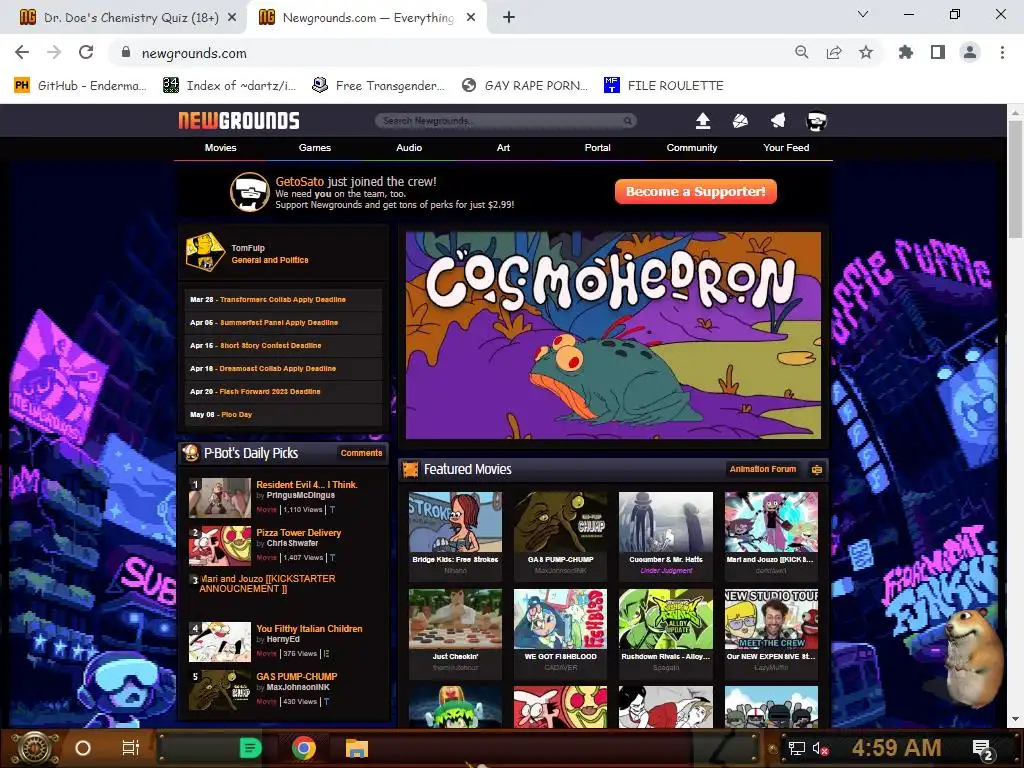The image size is (1024, 768).
Task: Click the muted volume icon in system tray
Action: (820, 748)
